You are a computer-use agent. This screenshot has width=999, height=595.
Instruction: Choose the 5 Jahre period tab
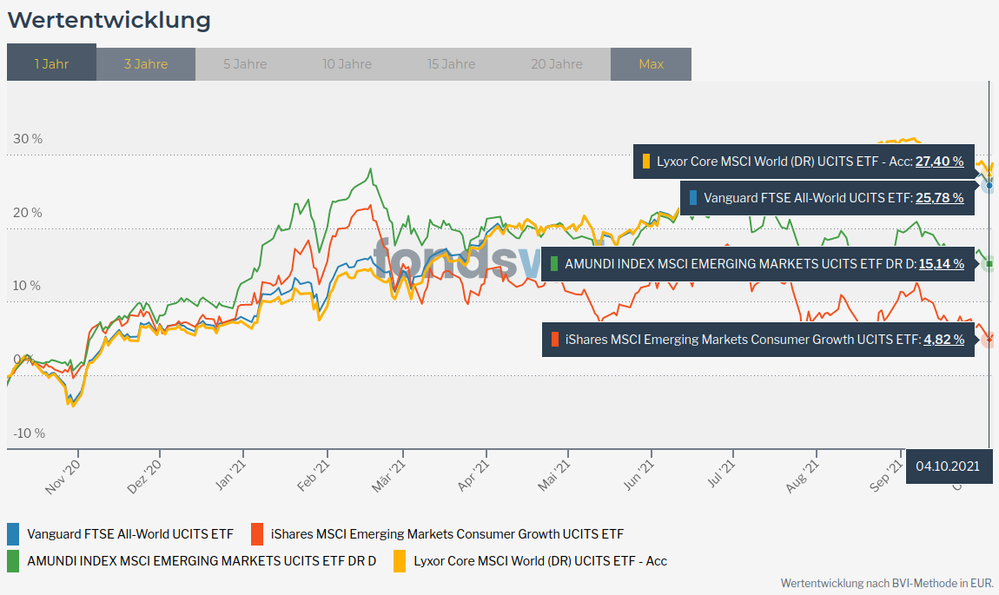click(245, 64)
